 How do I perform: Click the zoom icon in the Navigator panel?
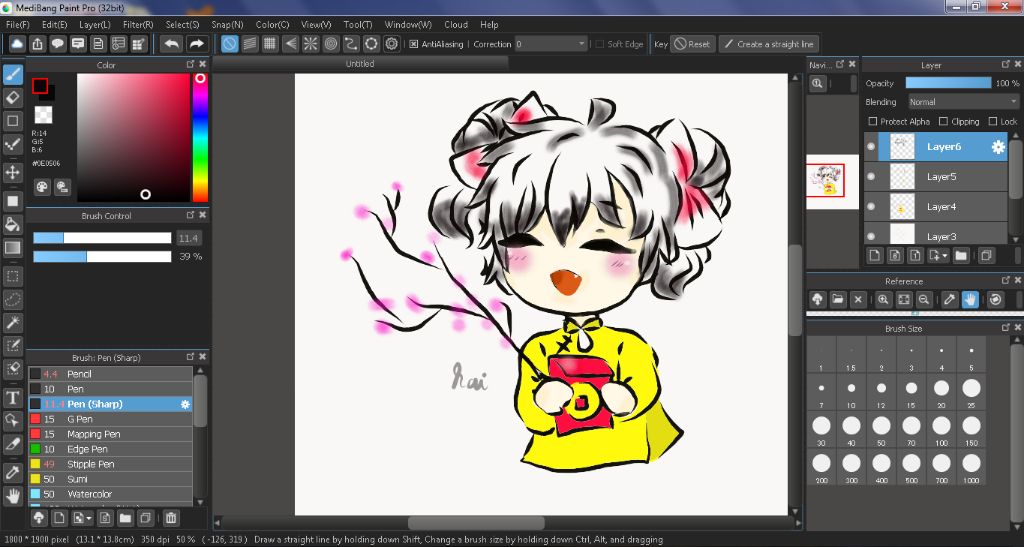[x=817, y=84]
